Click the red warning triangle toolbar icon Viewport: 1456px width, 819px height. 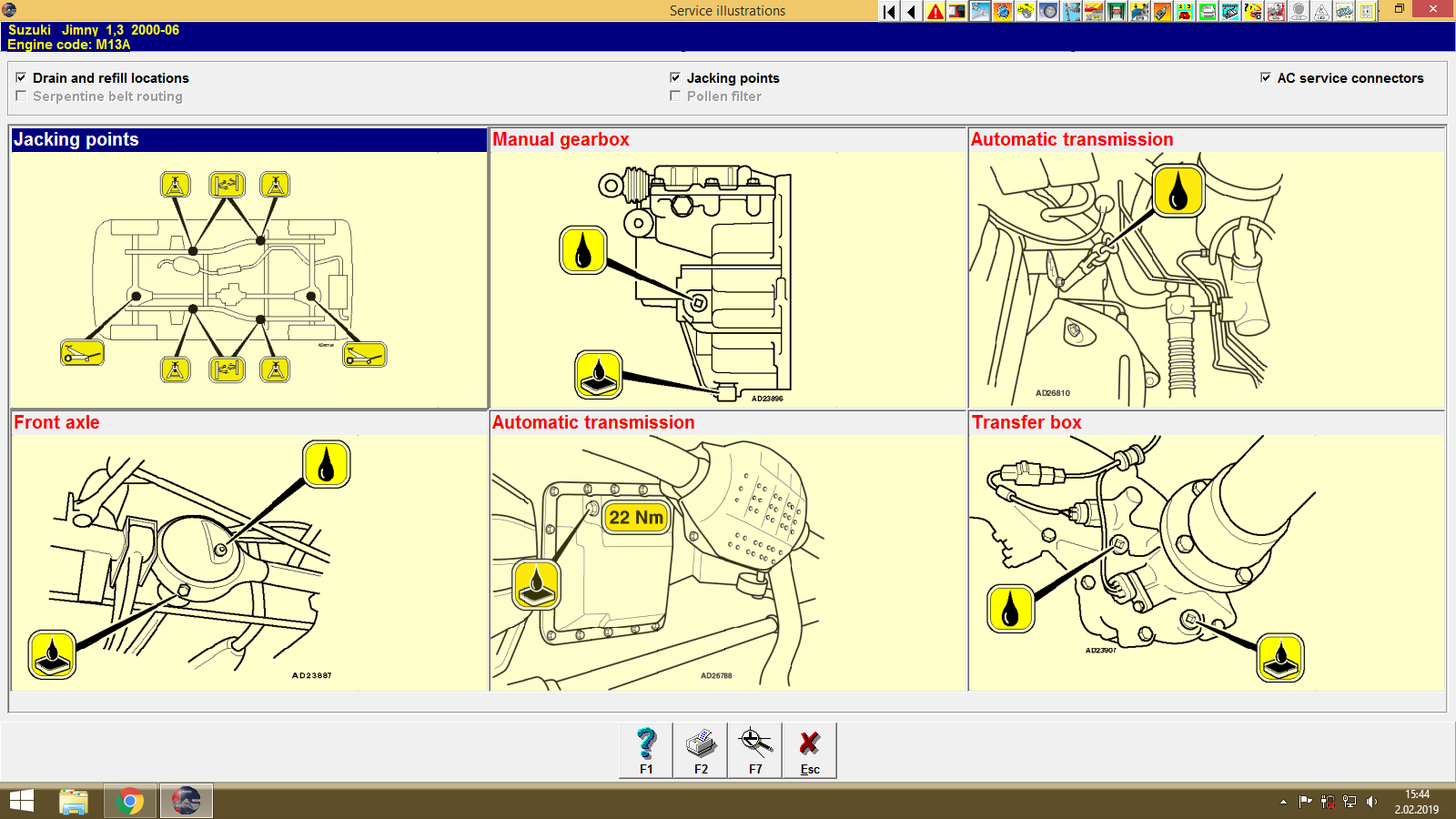(x=934, y=10)
